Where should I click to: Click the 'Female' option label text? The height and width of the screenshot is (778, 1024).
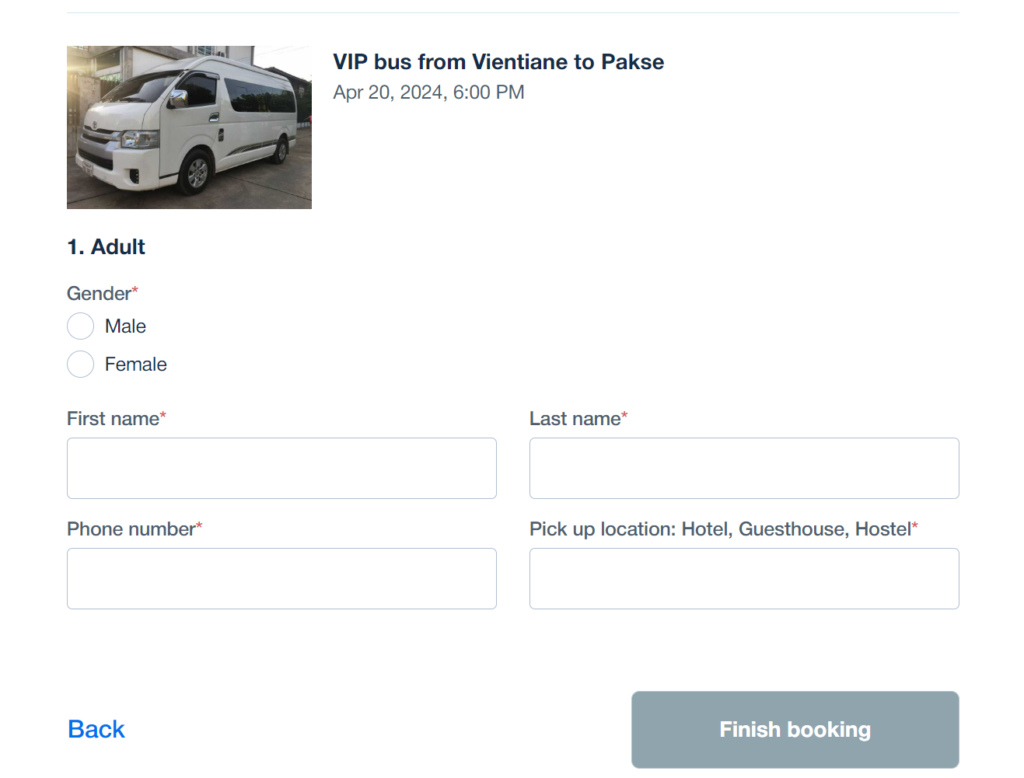click(x=136, y=364)
